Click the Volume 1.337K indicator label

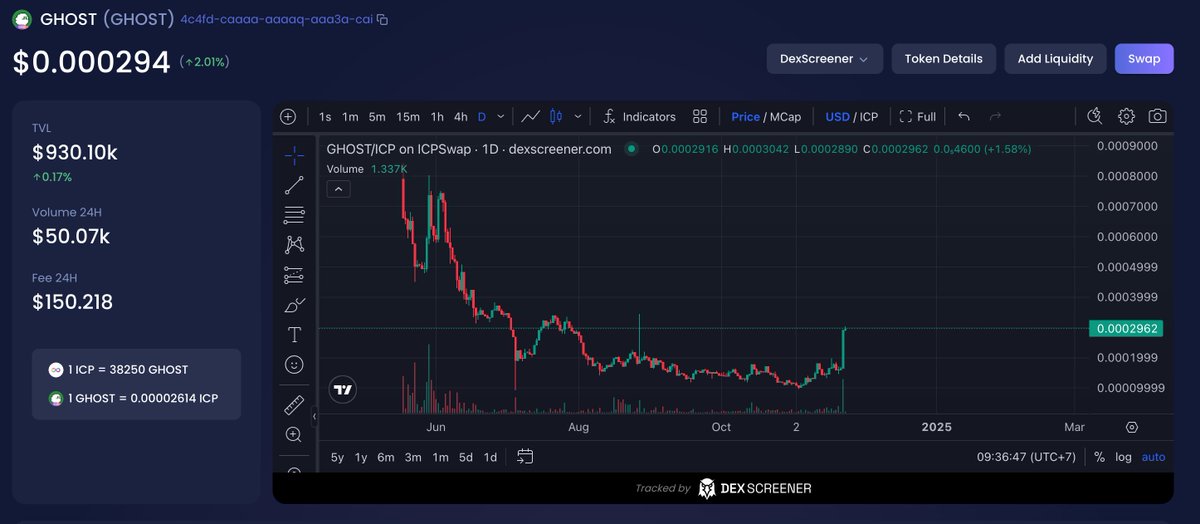click(x=367, y=169)
